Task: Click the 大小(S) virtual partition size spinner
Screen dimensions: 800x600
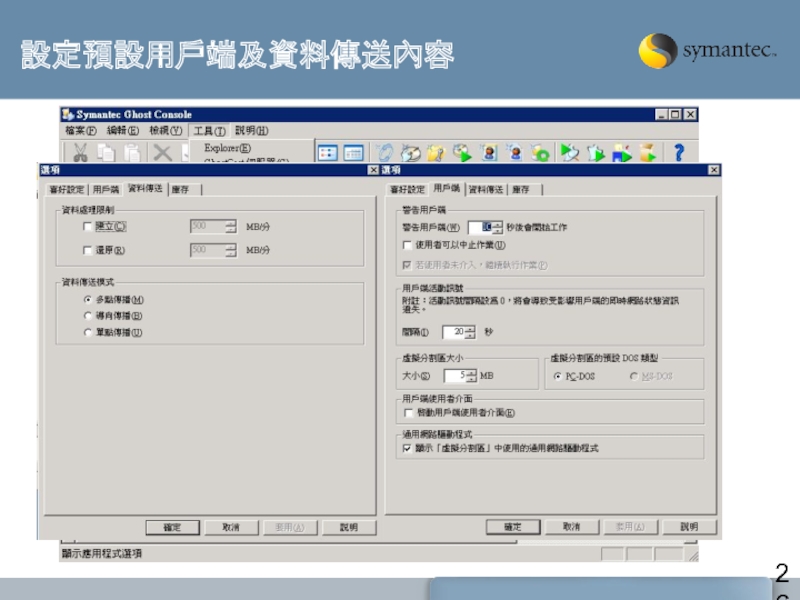Action: click(x=461, y=376)
